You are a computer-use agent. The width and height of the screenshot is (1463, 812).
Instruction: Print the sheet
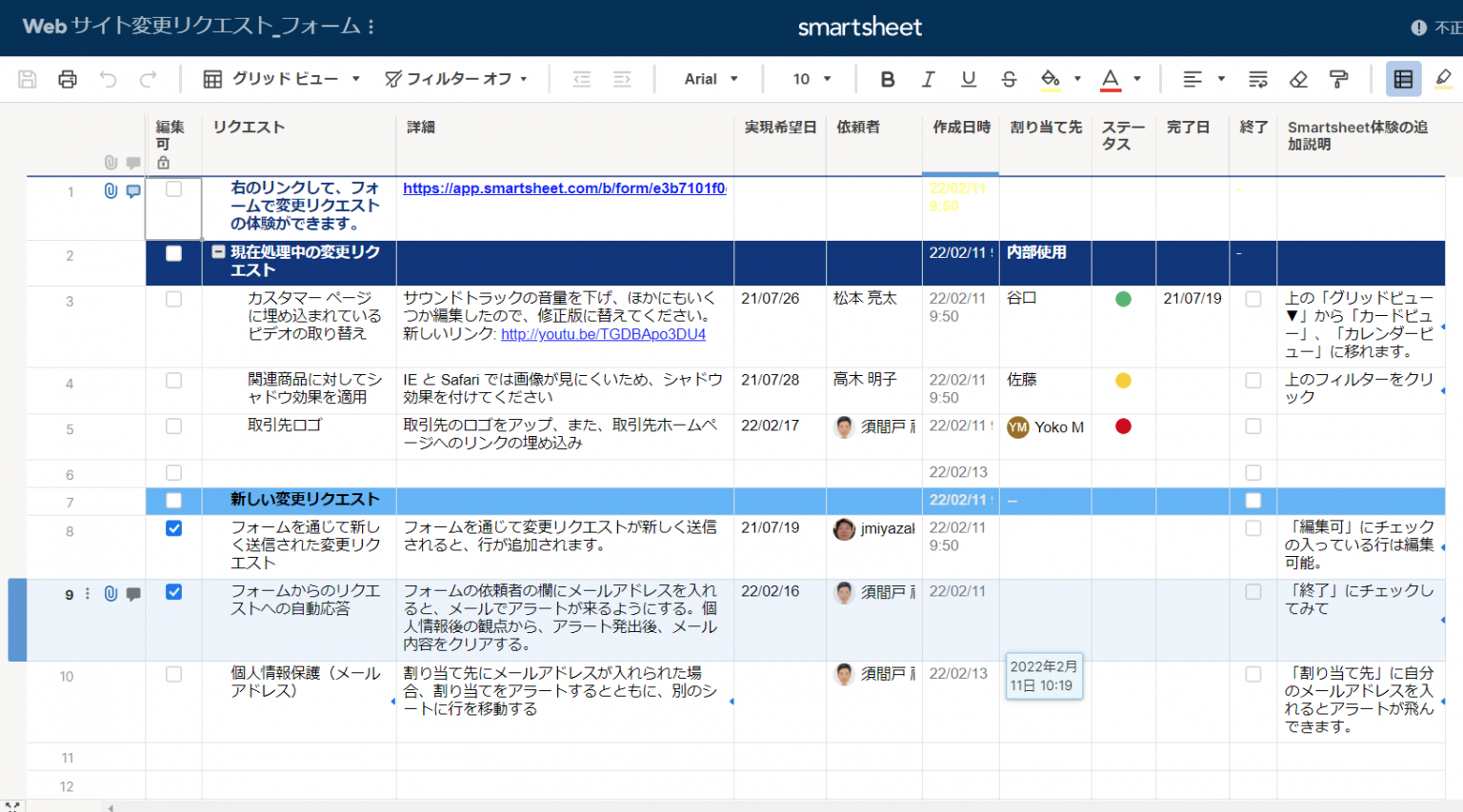67,79
